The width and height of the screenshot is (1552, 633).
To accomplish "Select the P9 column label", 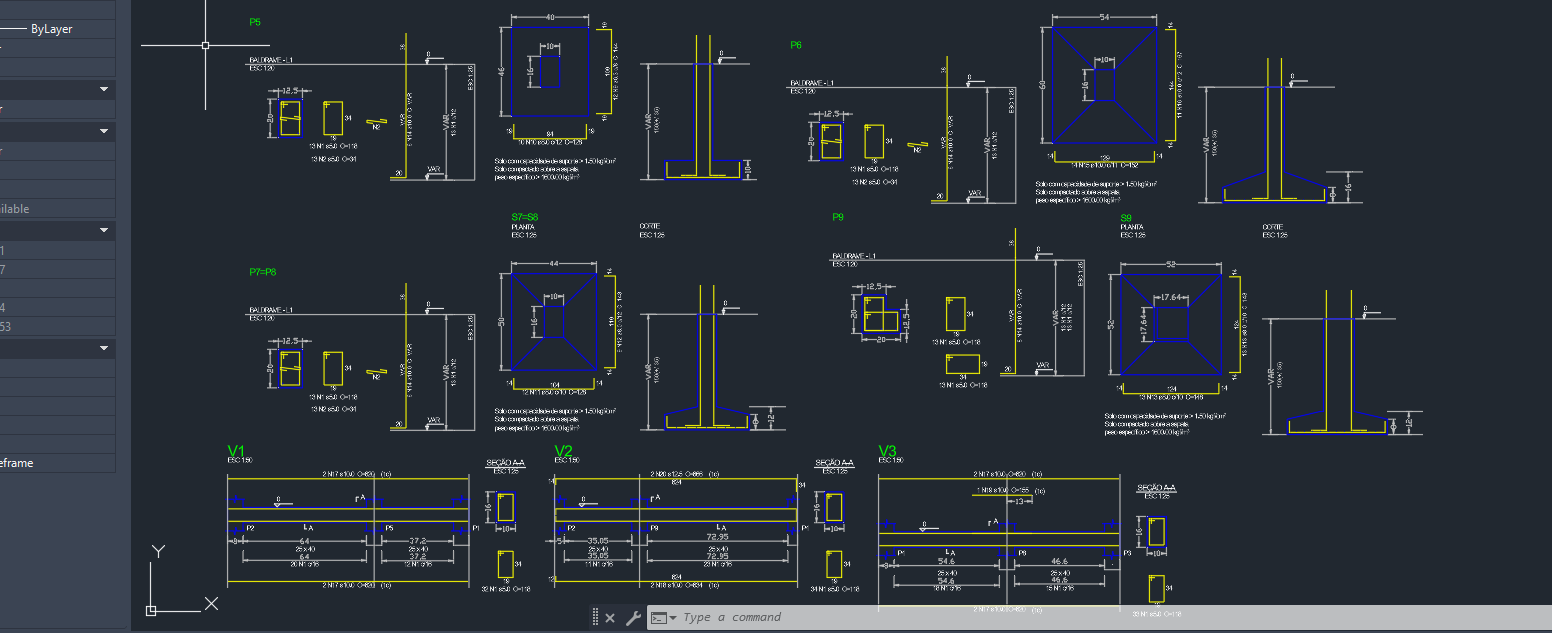I will click(838, 217).
